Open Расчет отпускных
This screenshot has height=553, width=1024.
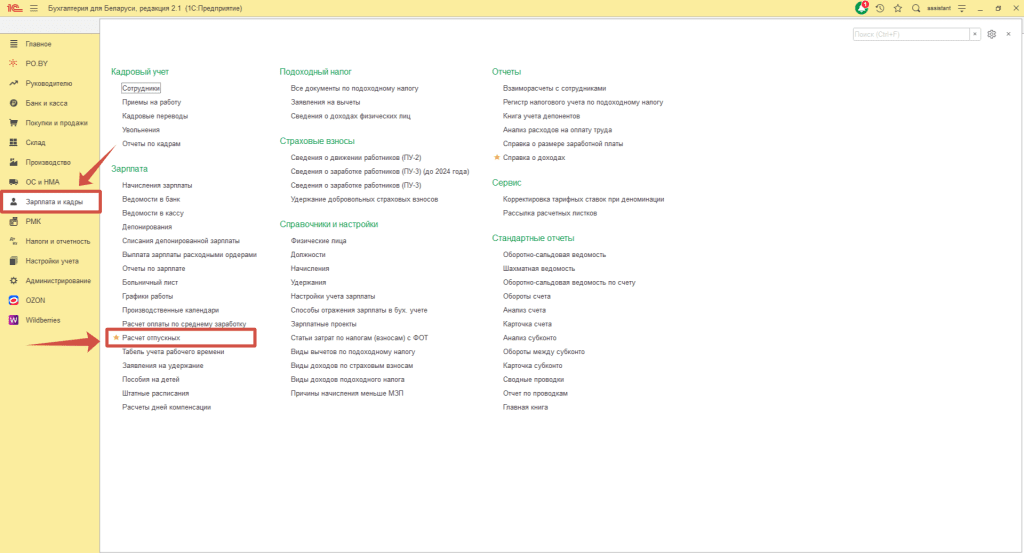[151, 338]
